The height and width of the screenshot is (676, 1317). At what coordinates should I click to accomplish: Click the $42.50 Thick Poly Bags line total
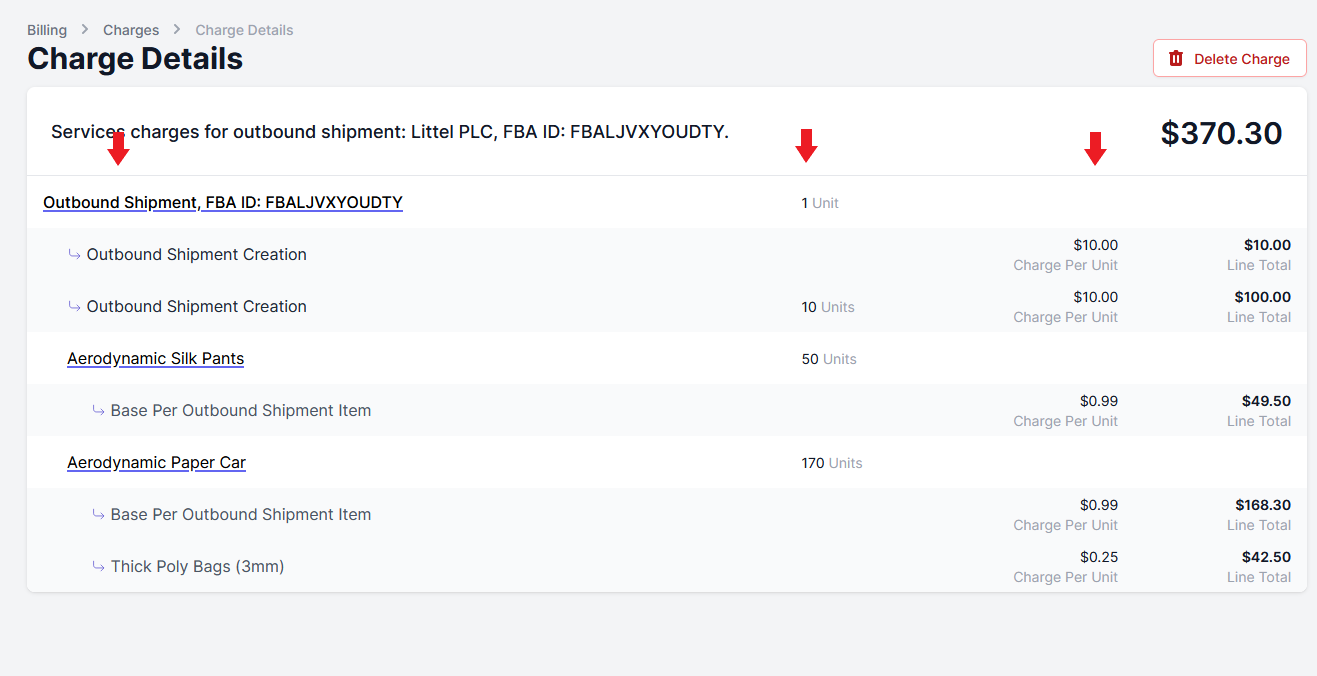coord(1266,557)
